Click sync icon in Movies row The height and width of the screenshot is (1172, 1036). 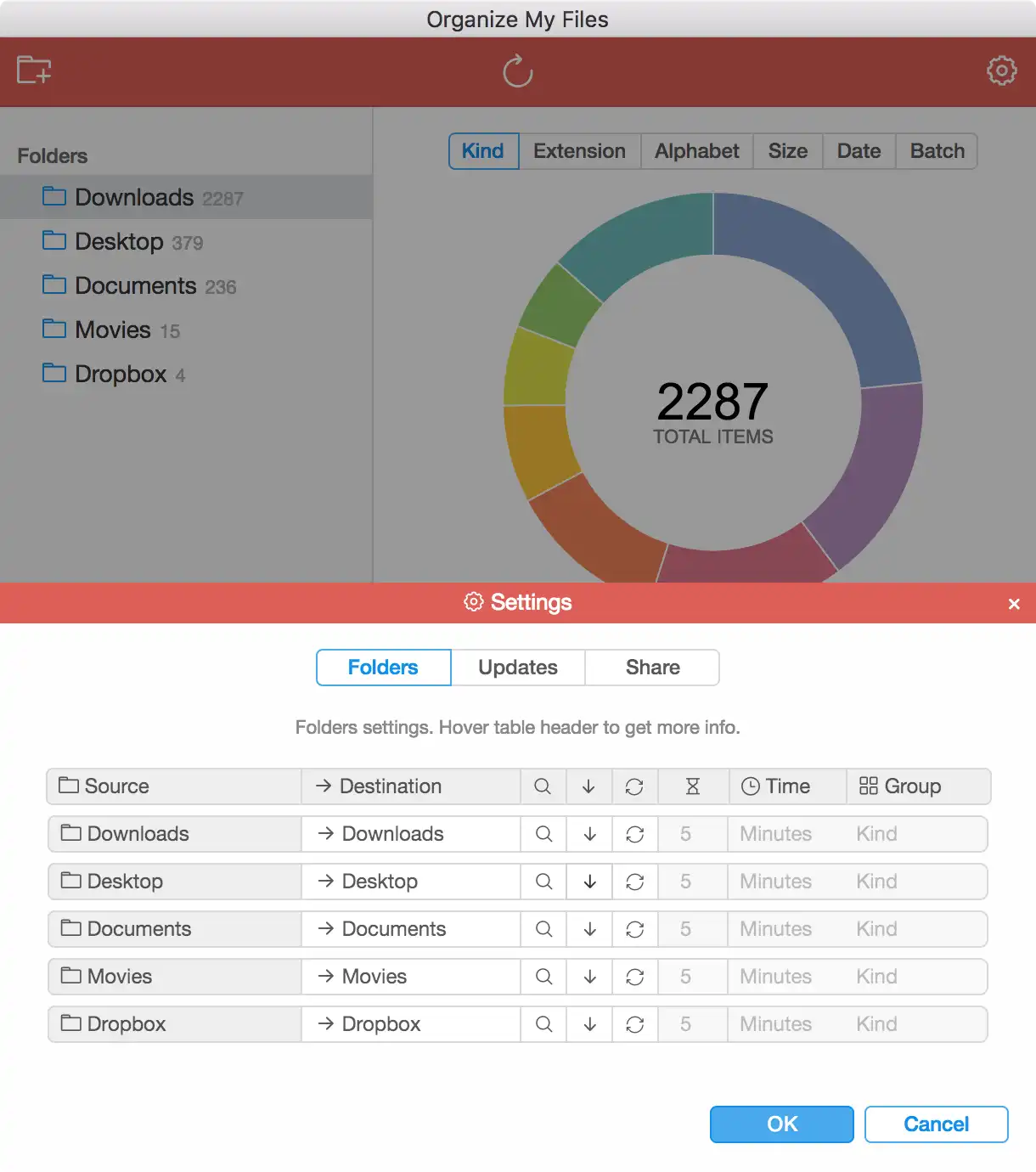635,977
